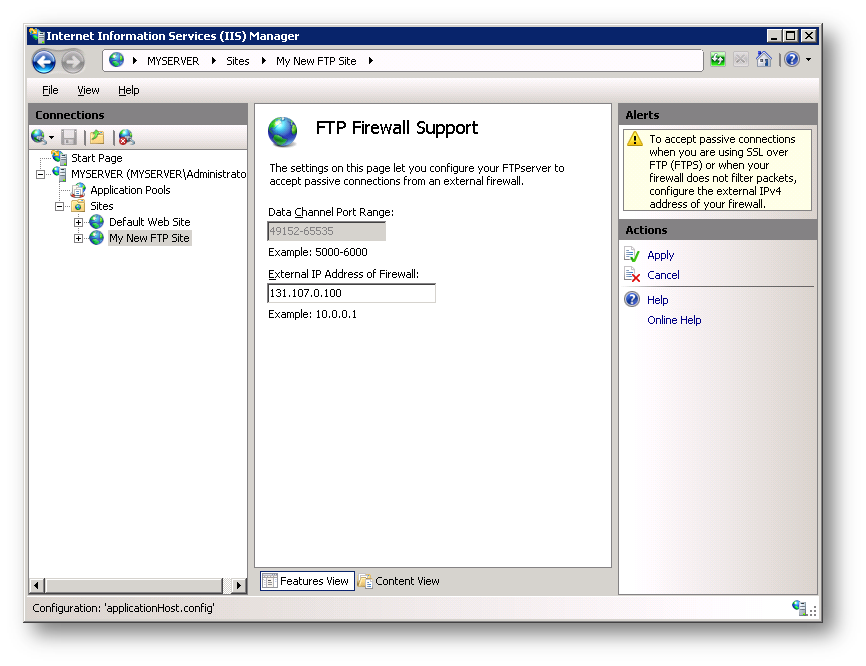The image size is (866, 666).
Task: Switch to Content View tab
Action: point(399,581)
